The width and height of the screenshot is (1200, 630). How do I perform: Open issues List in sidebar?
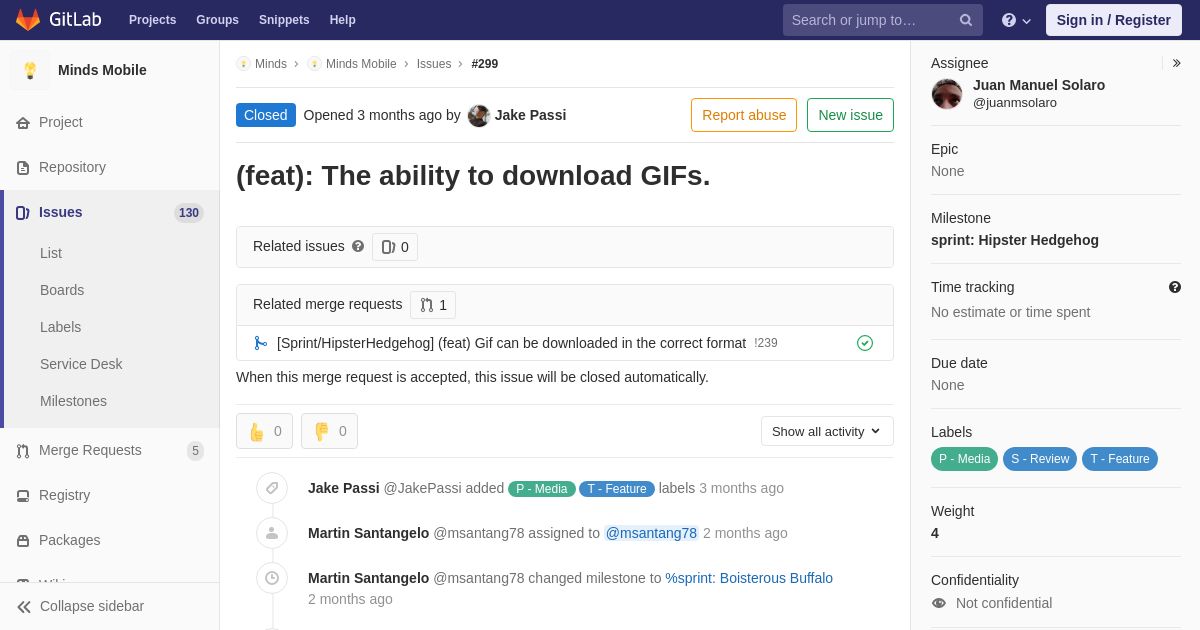(x=51, y=253)
